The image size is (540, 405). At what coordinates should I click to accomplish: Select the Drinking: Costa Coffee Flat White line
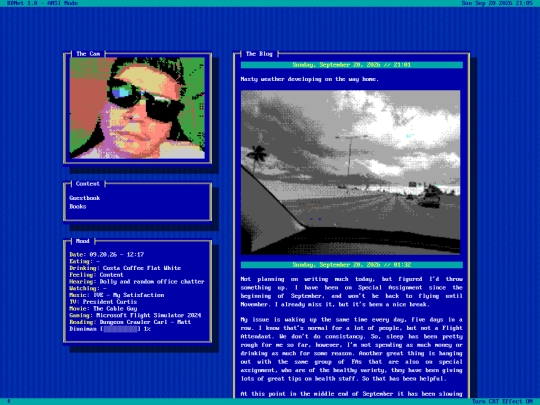(x=125, y=268)
